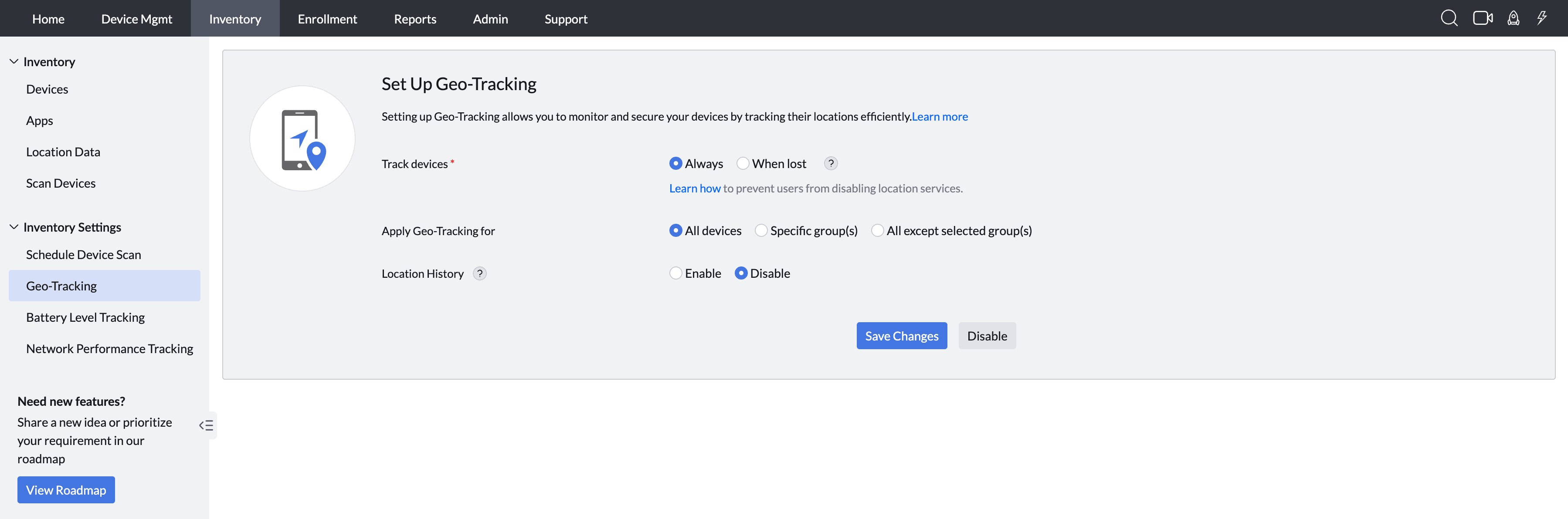
Task: Collapse the Inventory sidebar section
Action: [x=14, y=62]
